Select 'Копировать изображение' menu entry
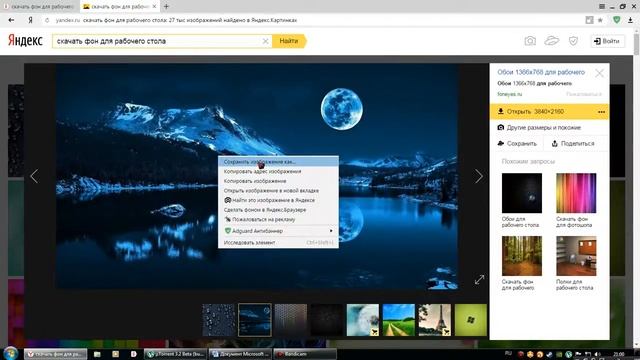The width and height of the screenshot is (640, 360). (x=278, y=181)
